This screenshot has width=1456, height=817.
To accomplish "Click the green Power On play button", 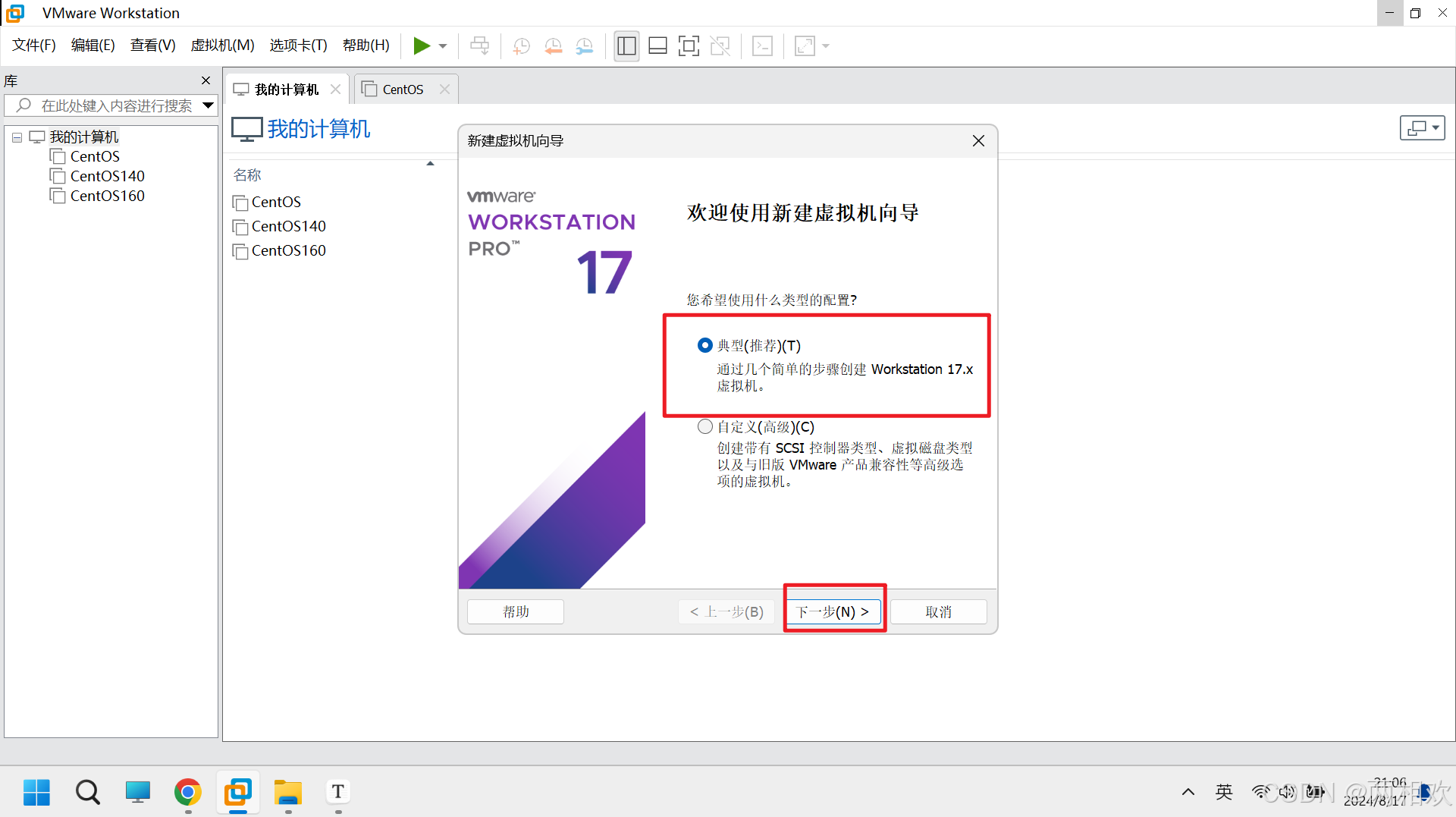I will click(x=422, y=46).
